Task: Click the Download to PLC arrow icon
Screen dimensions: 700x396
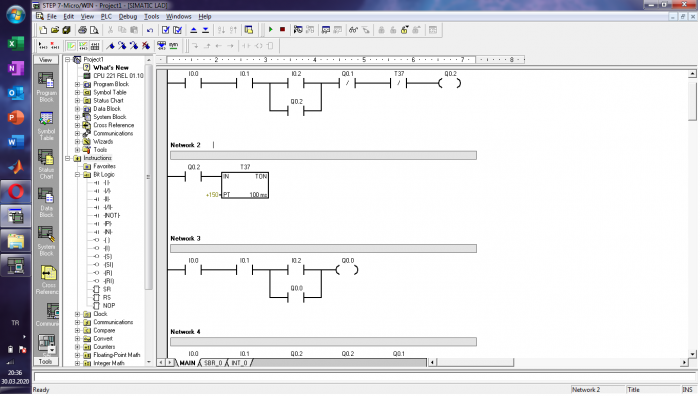Action: click(205, 30)
